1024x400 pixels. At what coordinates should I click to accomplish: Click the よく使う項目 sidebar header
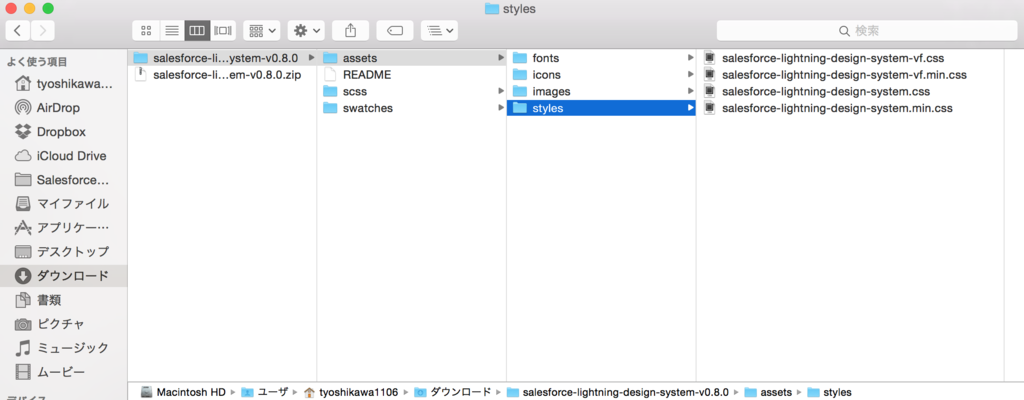point(37,62)
